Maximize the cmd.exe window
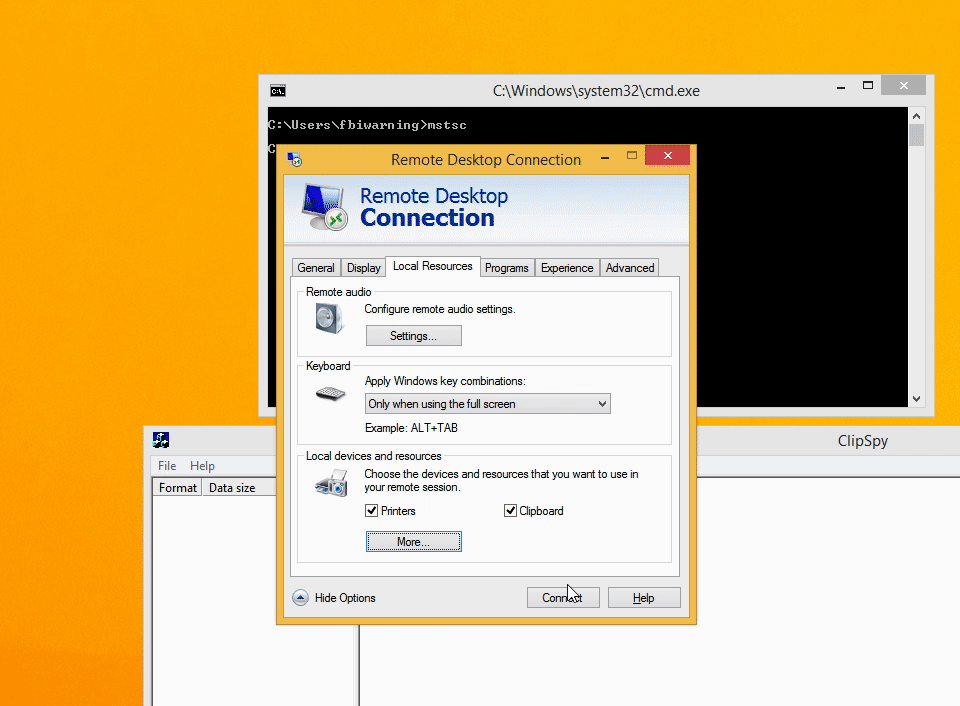This screenshot has height=706, width=960. pos(868,86)
